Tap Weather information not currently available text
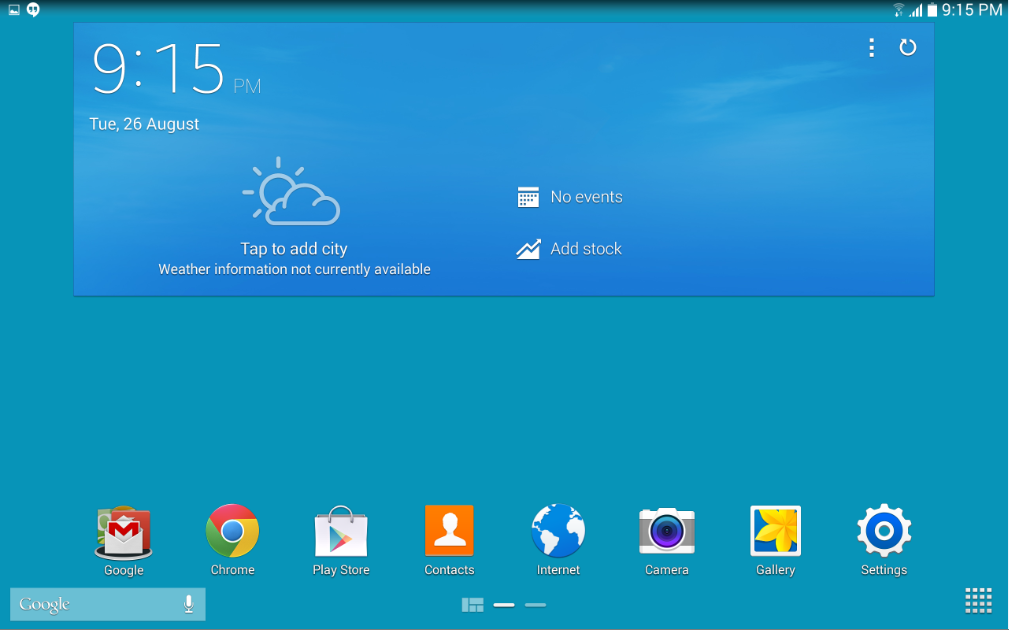 click(x=295, y=269)
